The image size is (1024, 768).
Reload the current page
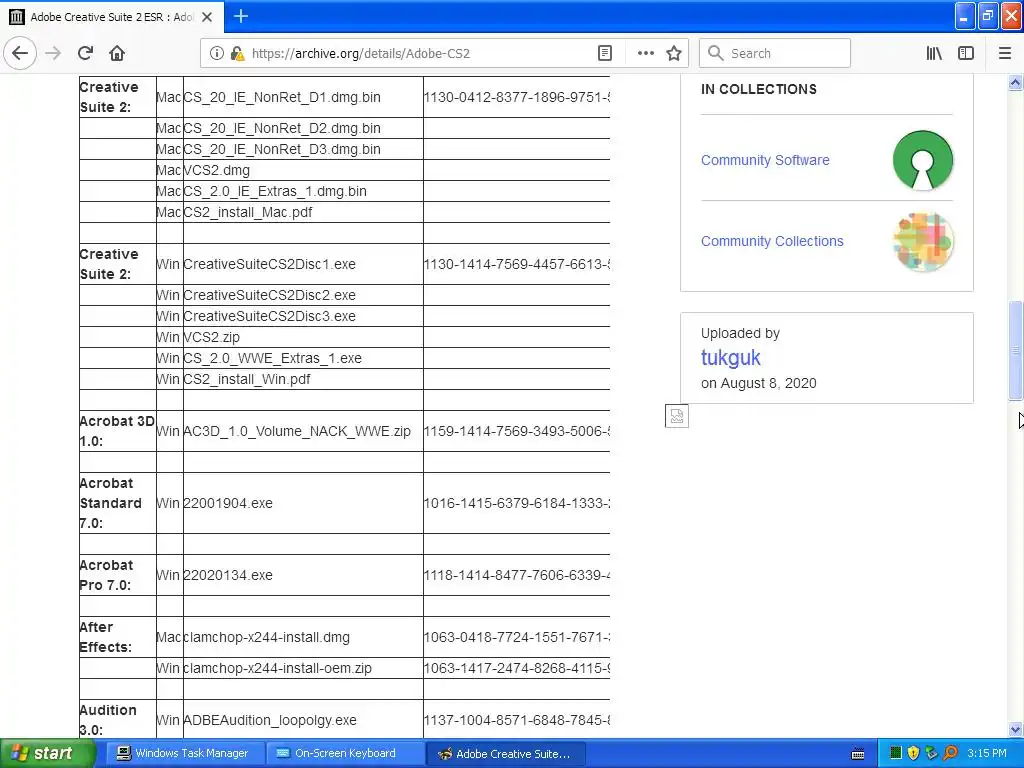click(x=86, y=53)
